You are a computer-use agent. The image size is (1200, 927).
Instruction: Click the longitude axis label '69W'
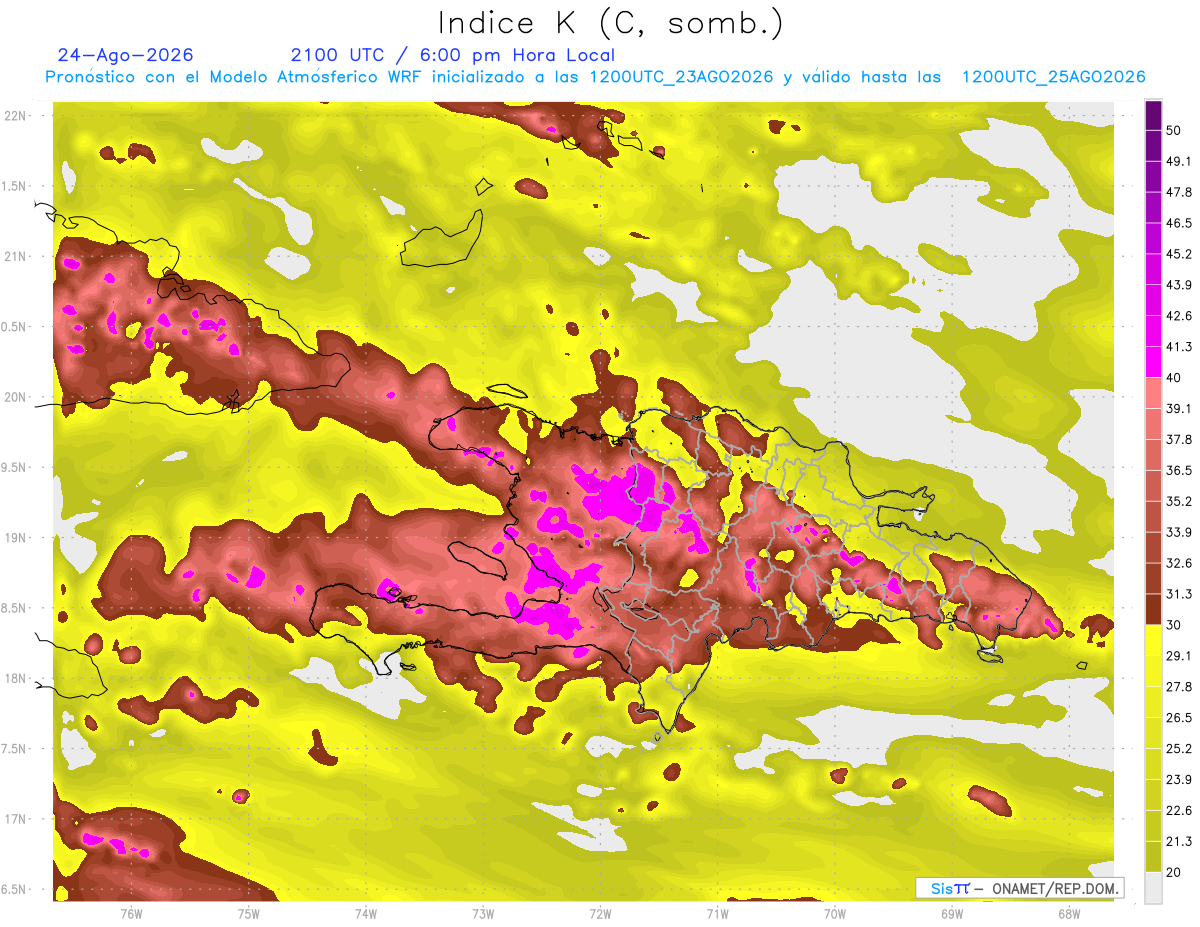click(952, 914)
